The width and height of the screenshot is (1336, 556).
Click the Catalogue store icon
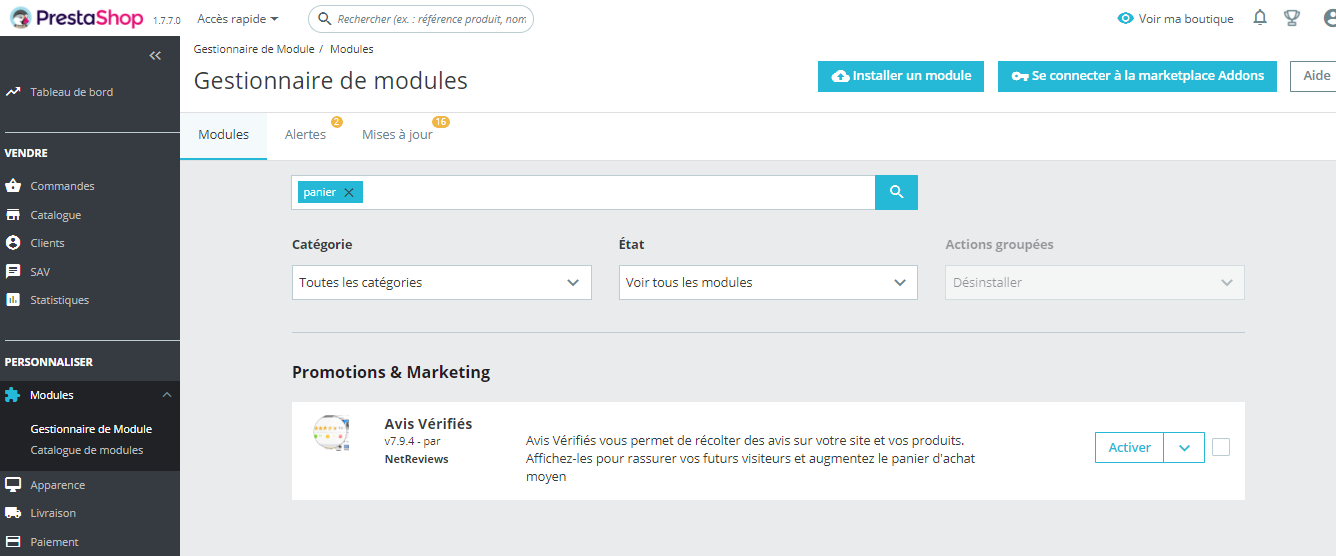coord(13,215)
